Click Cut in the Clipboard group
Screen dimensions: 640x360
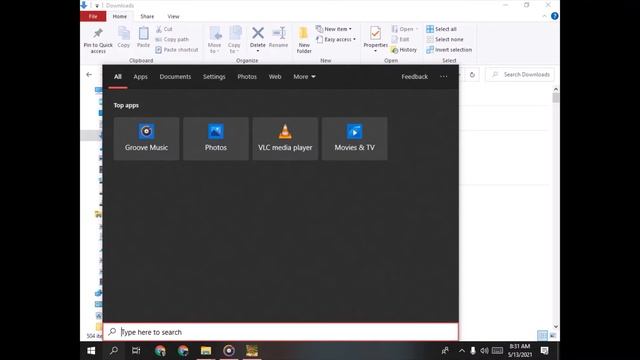point(164,29)
